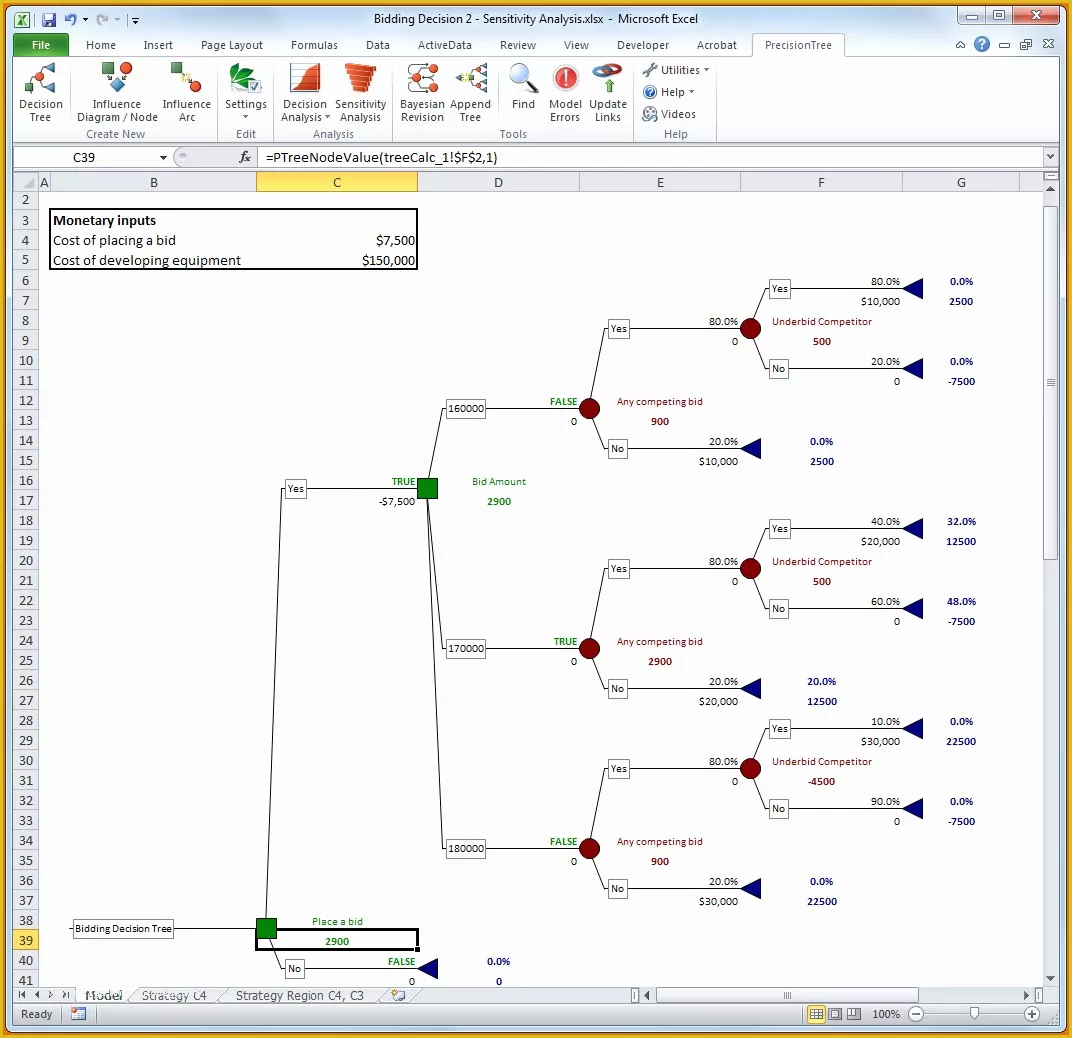Click the formula bar input

click(x=649, y=157)
